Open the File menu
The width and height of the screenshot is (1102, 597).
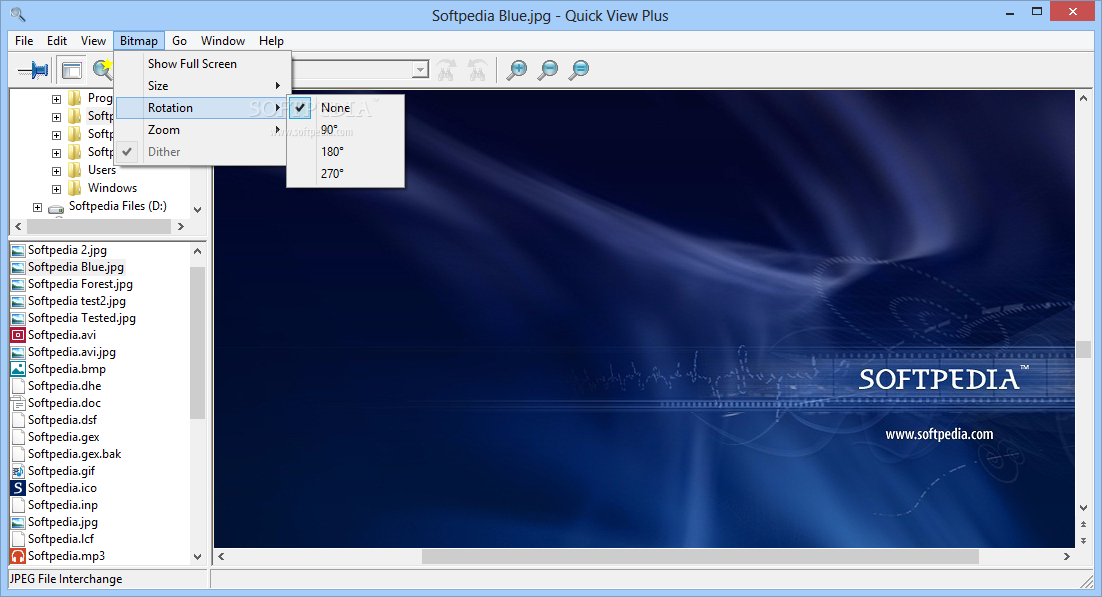24,41
